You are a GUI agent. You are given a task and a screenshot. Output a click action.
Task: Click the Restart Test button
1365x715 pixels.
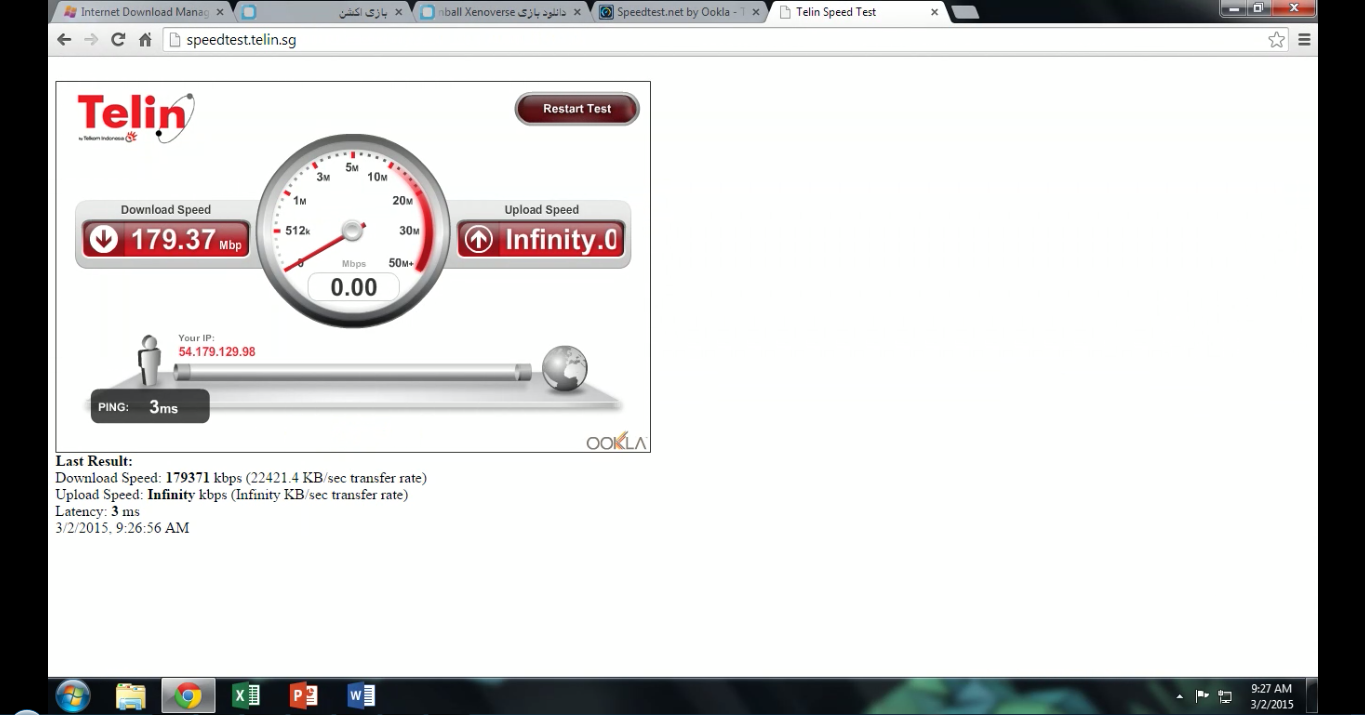pyautogui.click(x=577, y=109)
